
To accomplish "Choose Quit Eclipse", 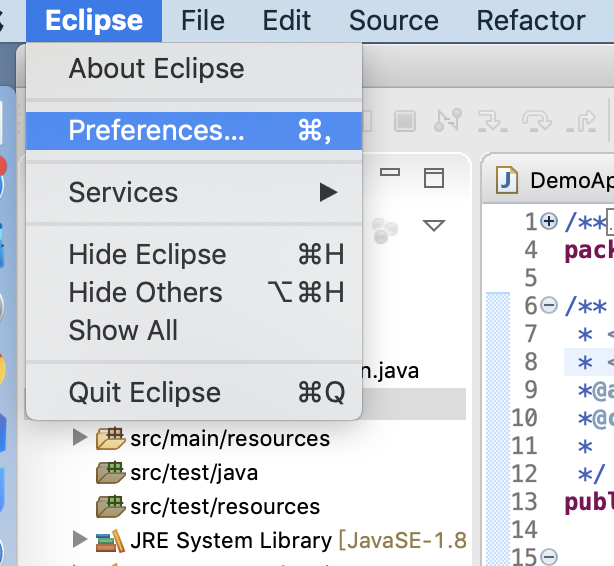I will [x=194, y=392].
